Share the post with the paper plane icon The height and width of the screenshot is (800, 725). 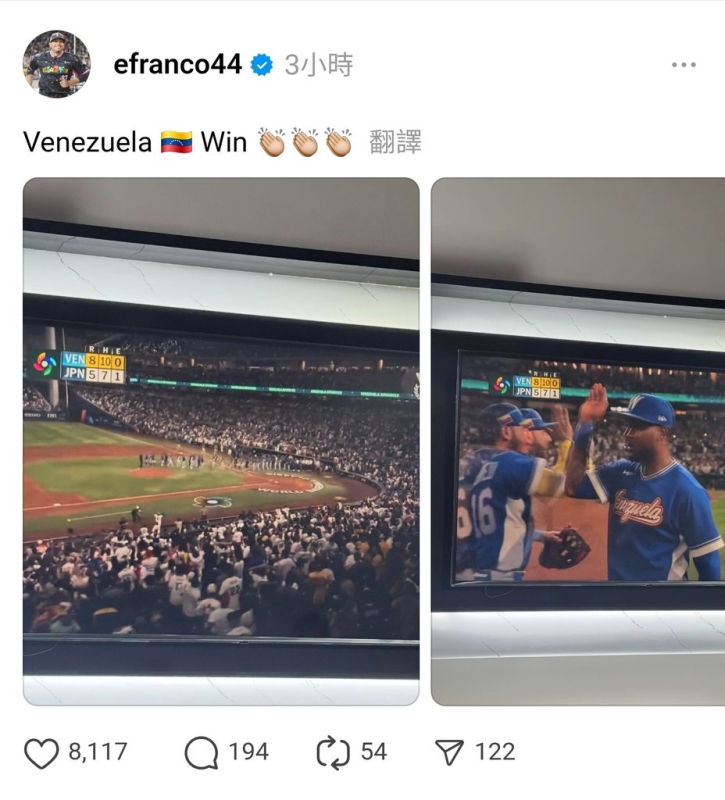449,753
